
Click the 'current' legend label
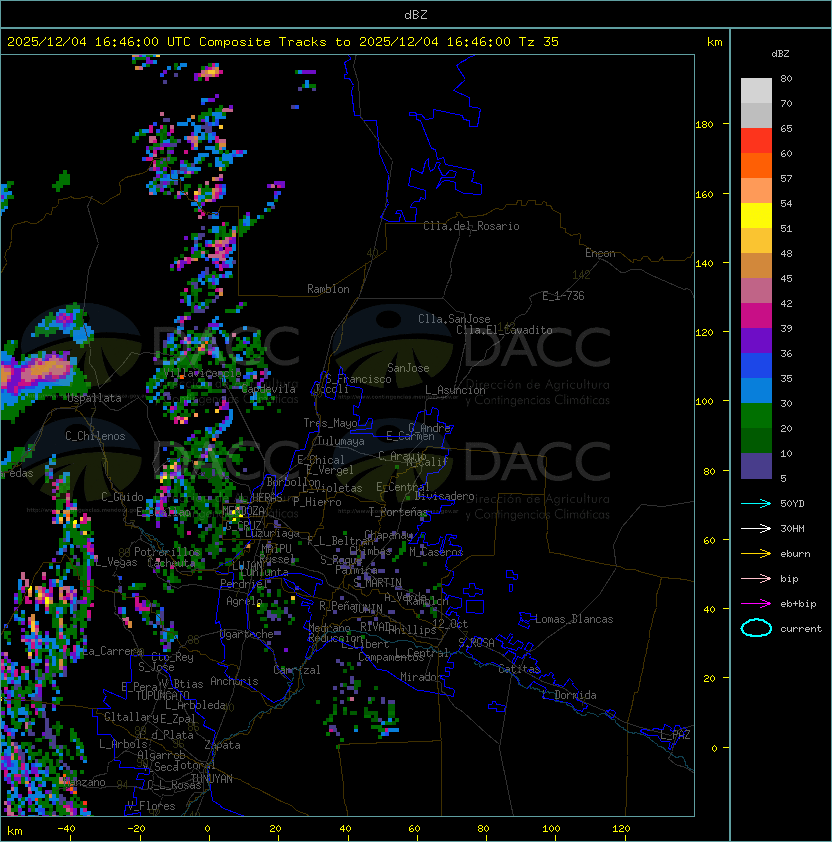pos(801,629)
